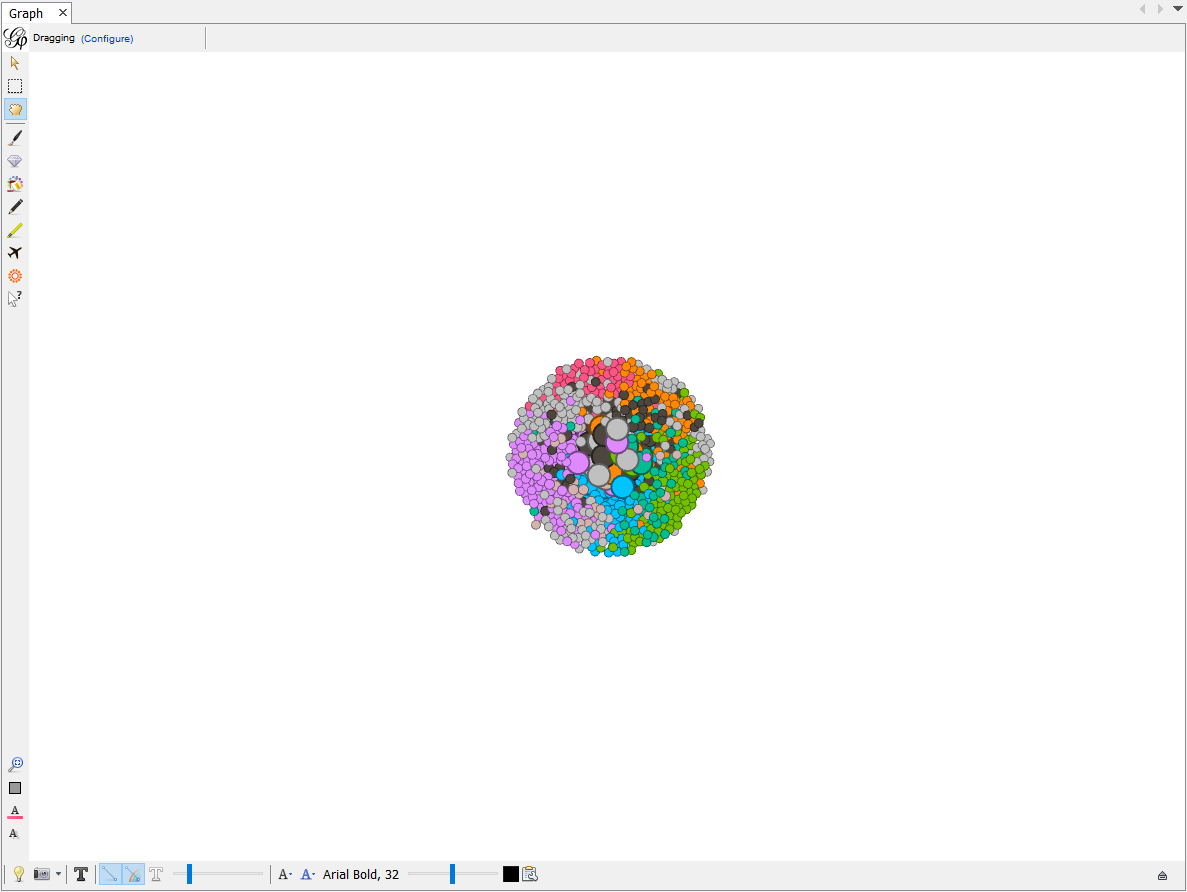Toggle edge color from source node

click(133, 875)
